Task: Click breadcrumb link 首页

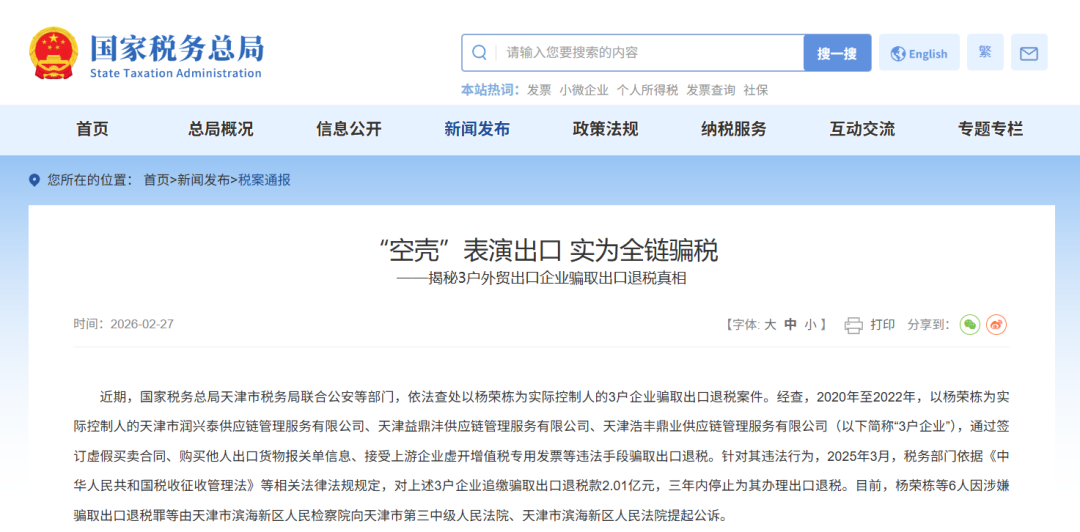Action: click(x=156, y=181)
